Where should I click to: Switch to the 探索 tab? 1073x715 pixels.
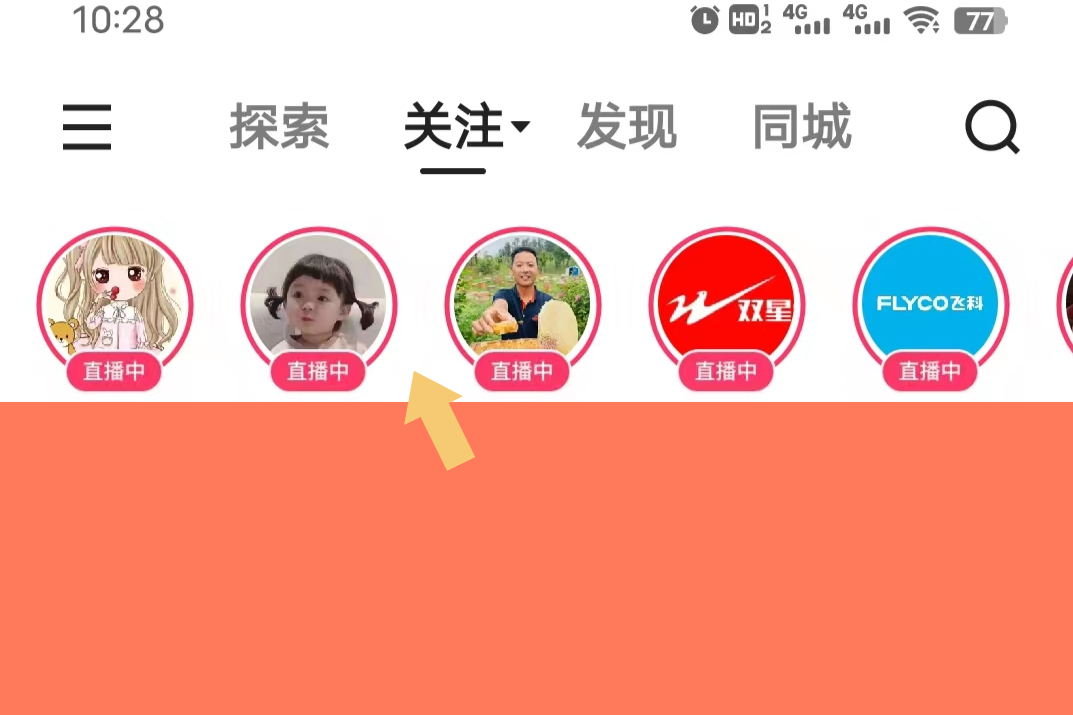pos(279,127)
